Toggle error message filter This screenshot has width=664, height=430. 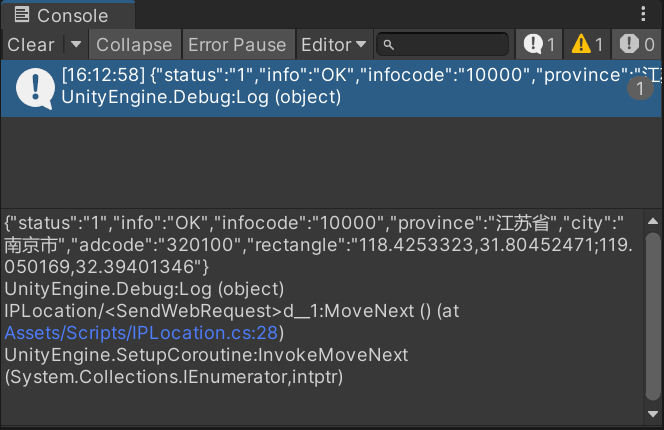click(637, 44)
